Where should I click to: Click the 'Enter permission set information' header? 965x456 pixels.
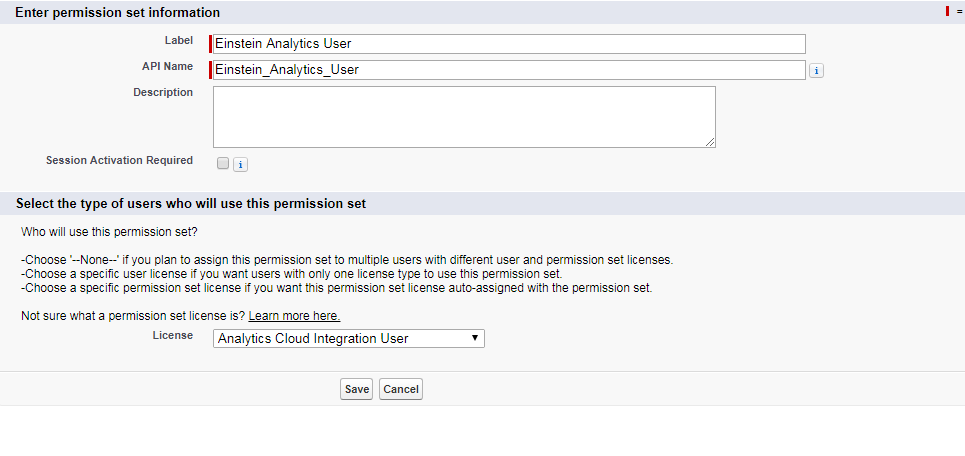[118, 12]
